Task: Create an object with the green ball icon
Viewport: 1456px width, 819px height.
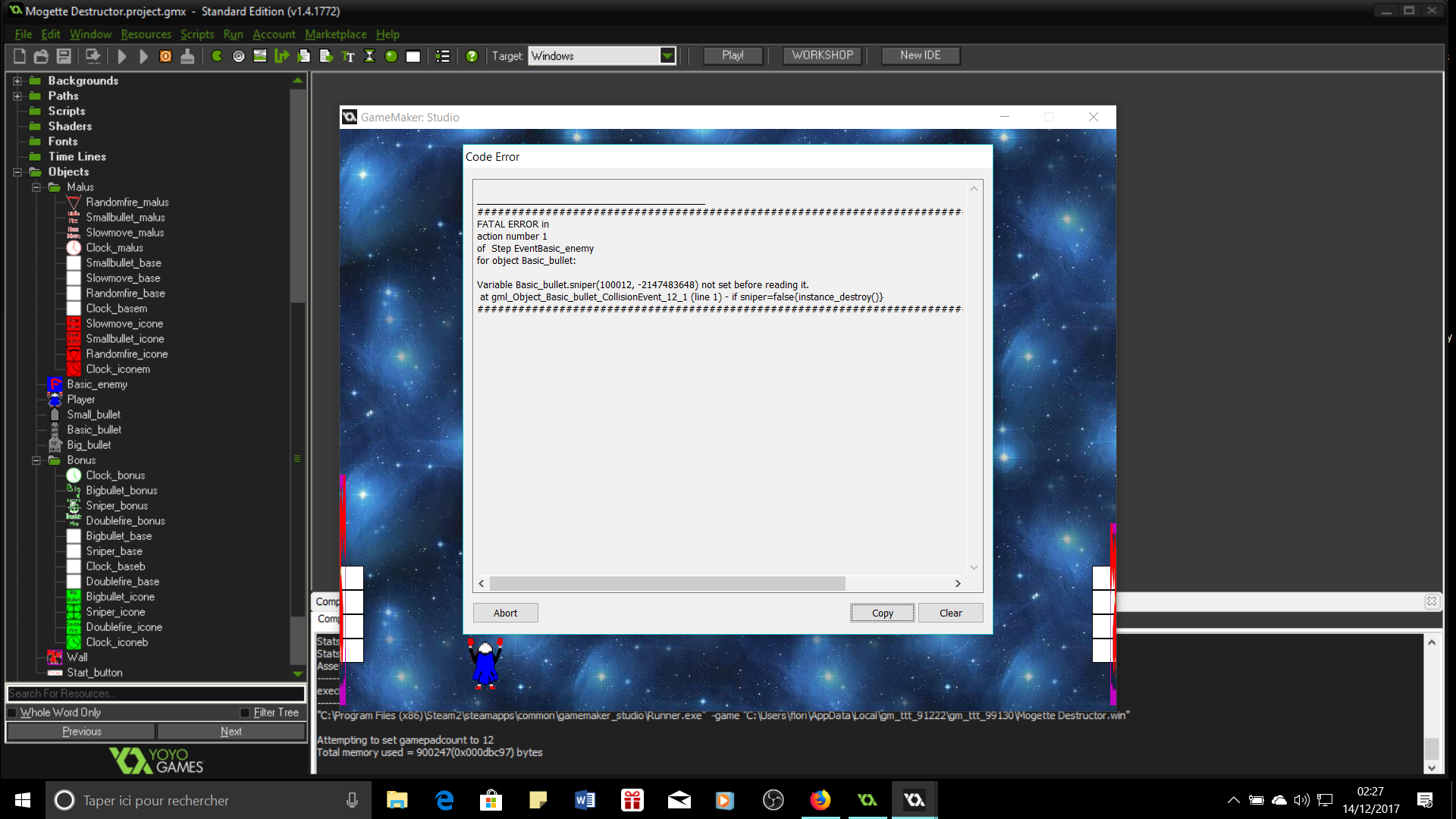Action: [391, 56]
